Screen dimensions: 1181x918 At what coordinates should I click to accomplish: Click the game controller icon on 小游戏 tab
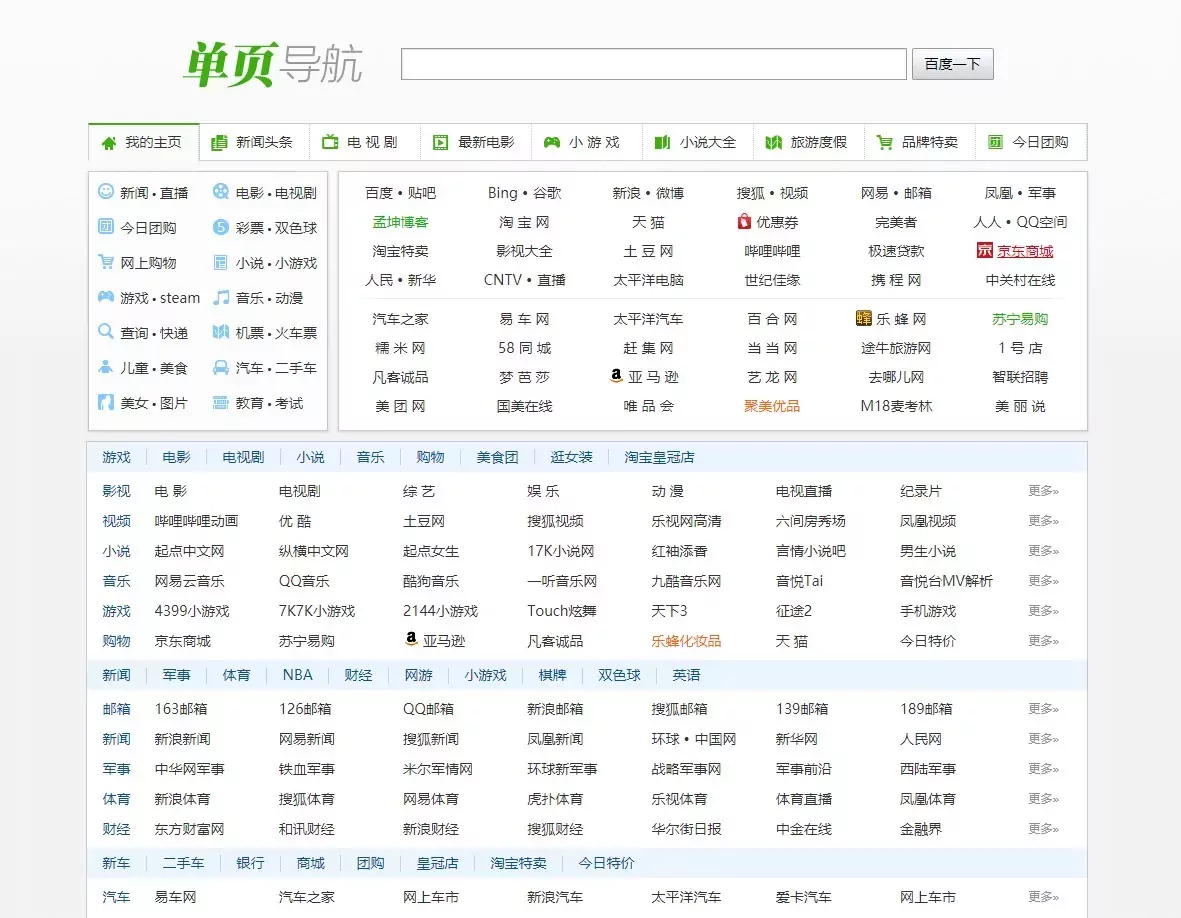point(550,142)
